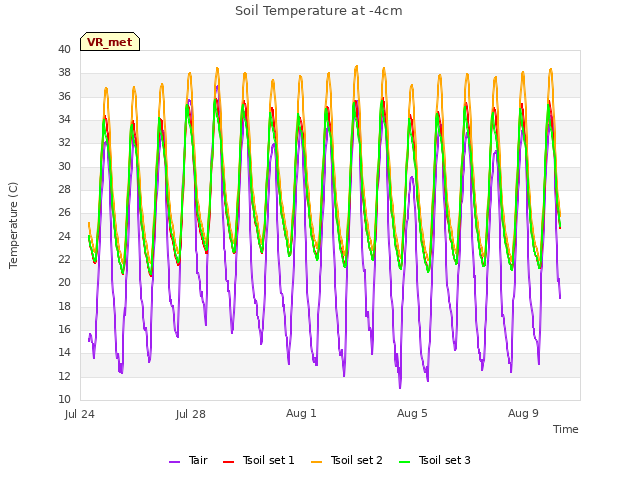The height and width of the screenshot is (480, 640).
Task: Select the Time axis label
Action: click(566, 429)
